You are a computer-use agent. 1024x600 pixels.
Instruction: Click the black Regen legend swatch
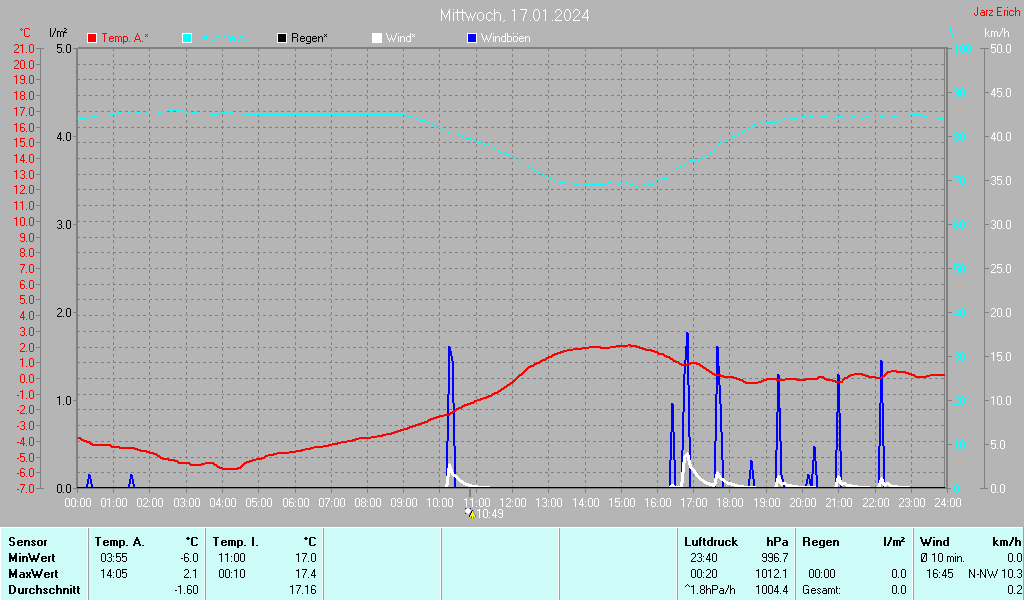tap(282, 38)
